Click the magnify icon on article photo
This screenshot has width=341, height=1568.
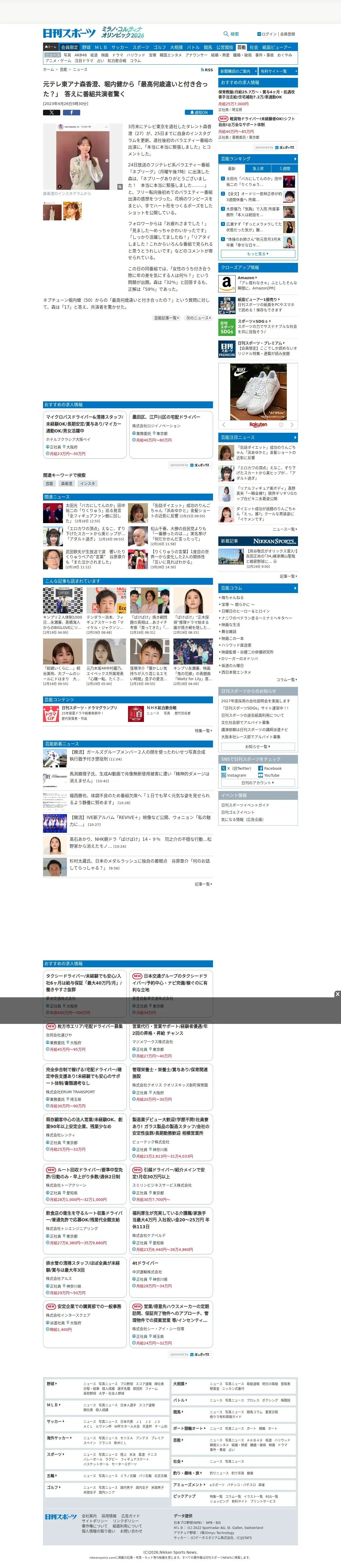[120, 187]
